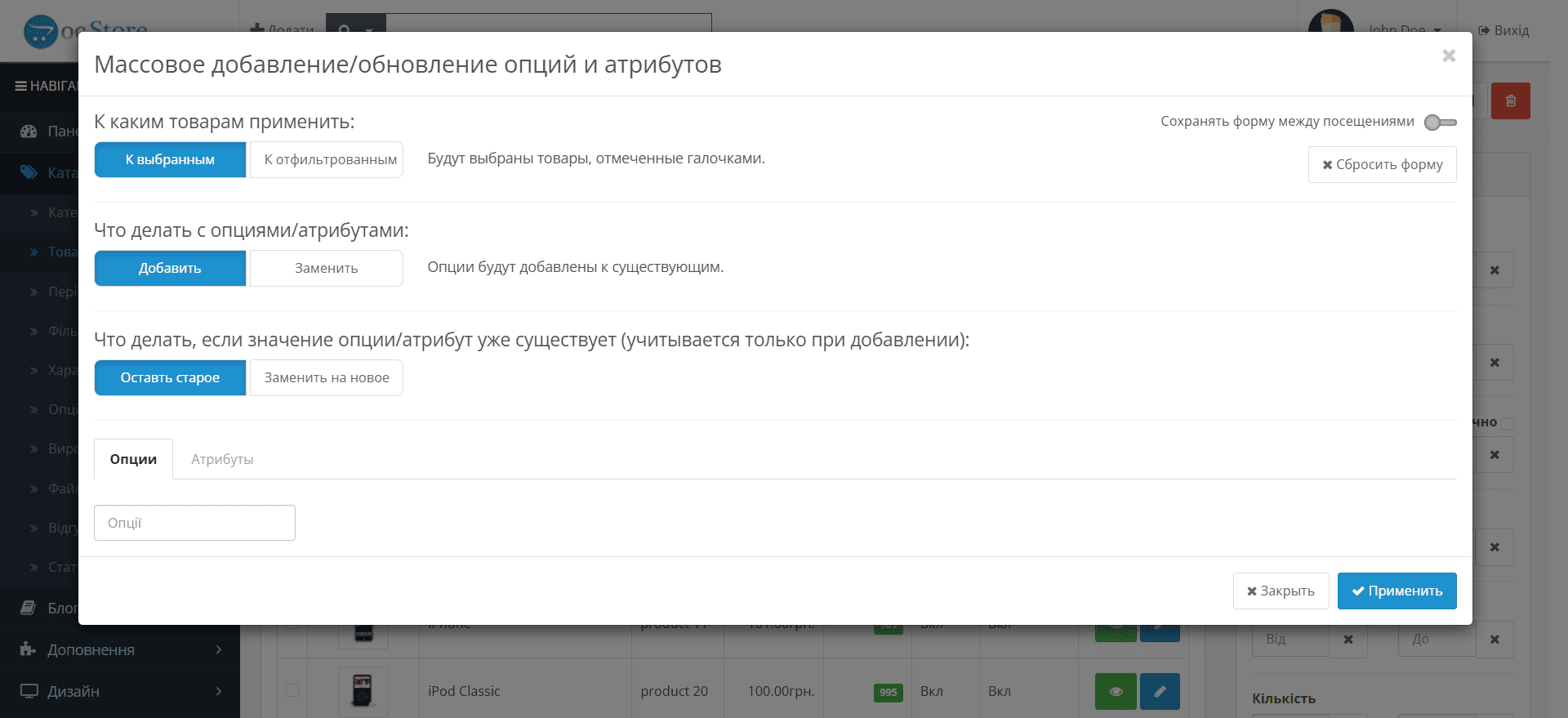
Task: Click the red trash delete icon
Action: [x=1510, y=100]
